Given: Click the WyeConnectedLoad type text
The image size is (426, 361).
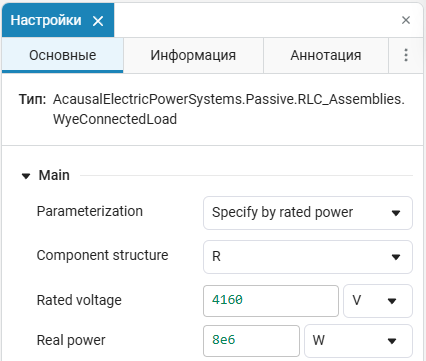Looking at the screenshot, I should coord(115,119).
